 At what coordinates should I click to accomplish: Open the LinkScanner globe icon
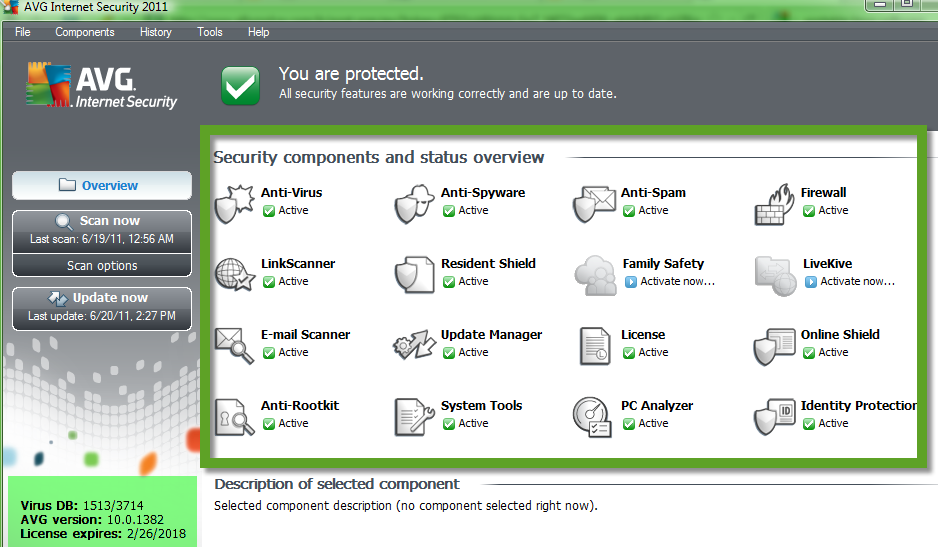click(x=235, y=275)
